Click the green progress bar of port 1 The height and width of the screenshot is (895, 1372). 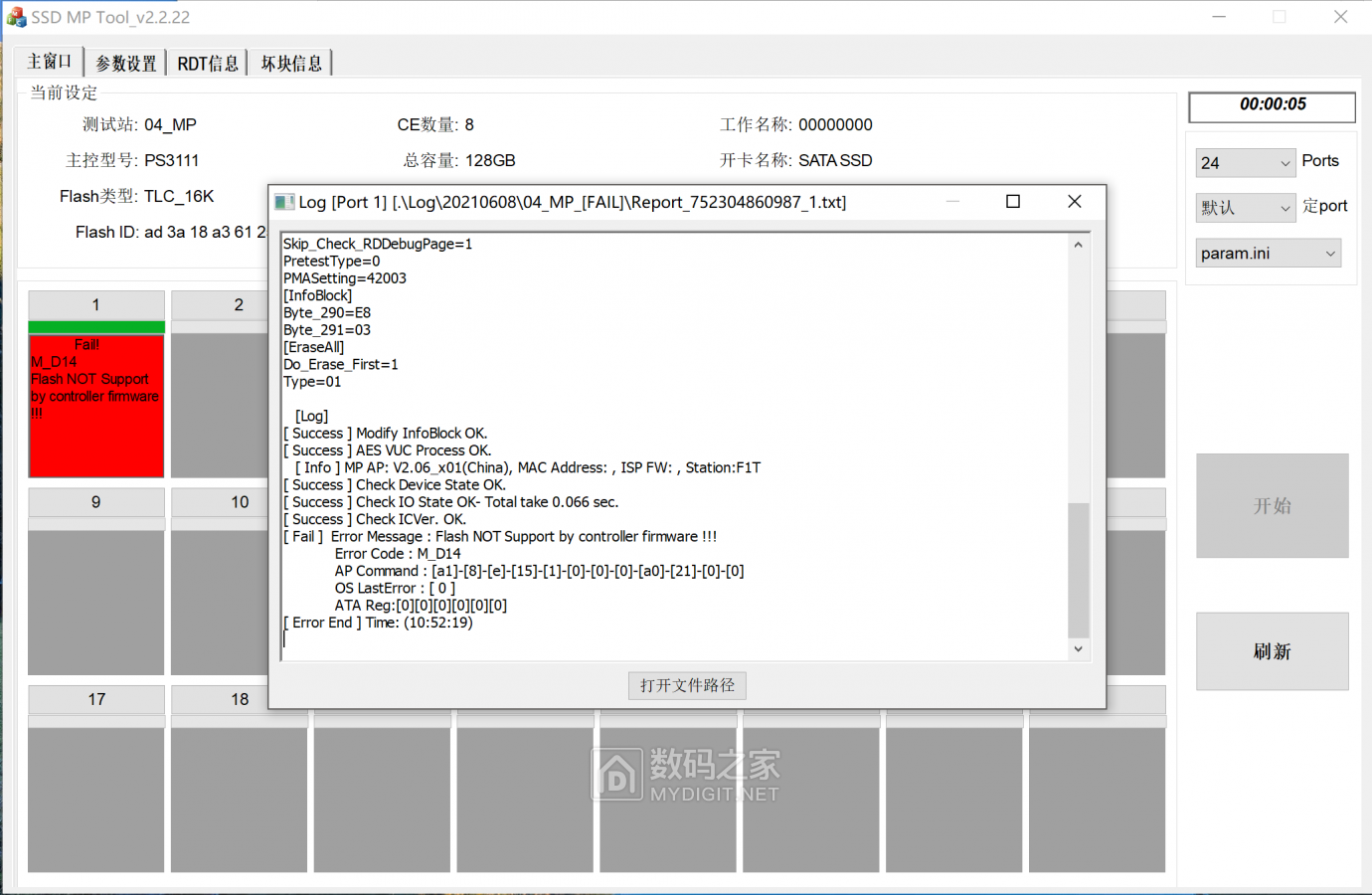pyautogui.click(x=96, y=327)
